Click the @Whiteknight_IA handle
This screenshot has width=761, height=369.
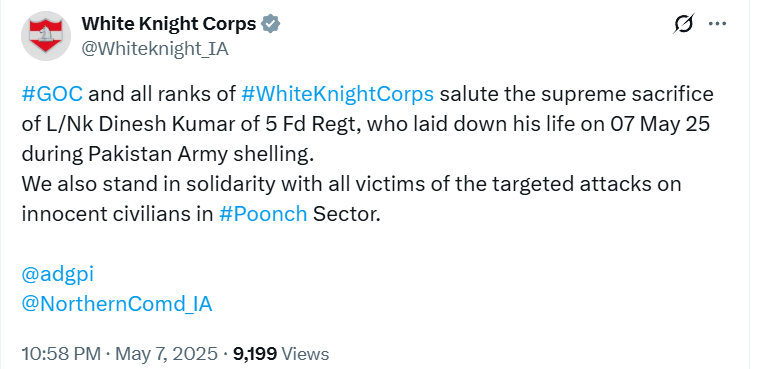click(155, 49)
